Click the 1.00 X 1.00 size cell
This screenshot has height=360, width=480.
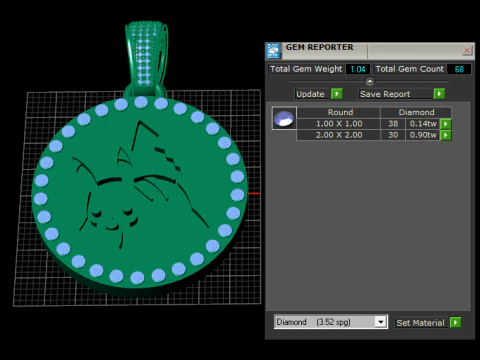click(339, 124)
